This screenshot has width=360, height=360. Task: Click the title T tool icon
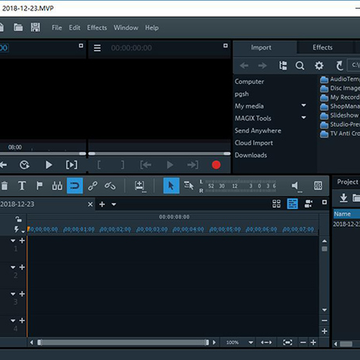pyautogui.click(x=22, y=186)
